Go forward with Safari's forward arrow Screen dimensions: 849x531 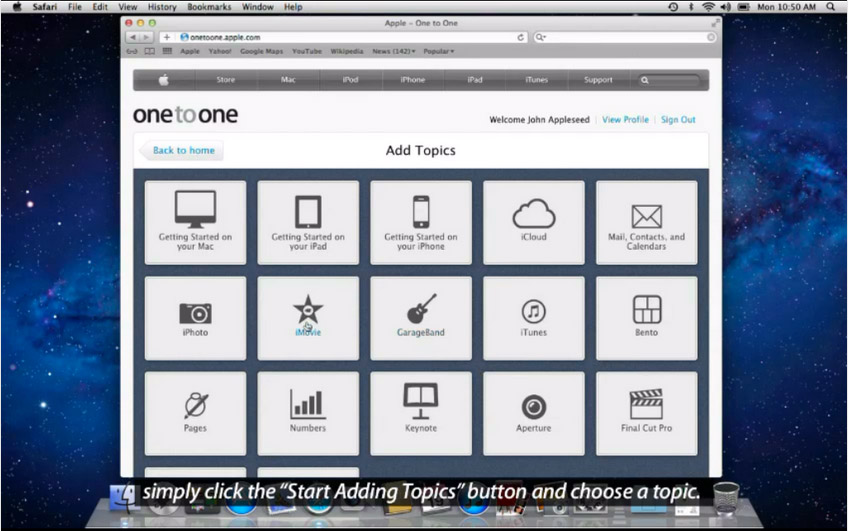tap(146, 37)
